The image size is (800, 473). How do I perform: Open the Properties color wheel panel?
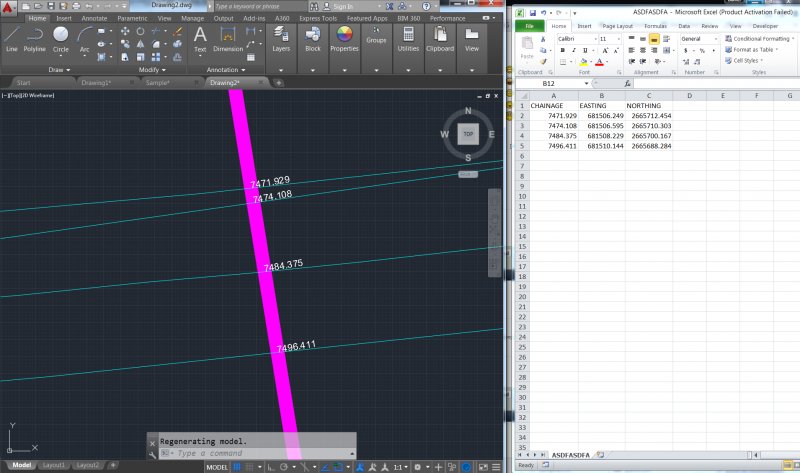(344, 39)
